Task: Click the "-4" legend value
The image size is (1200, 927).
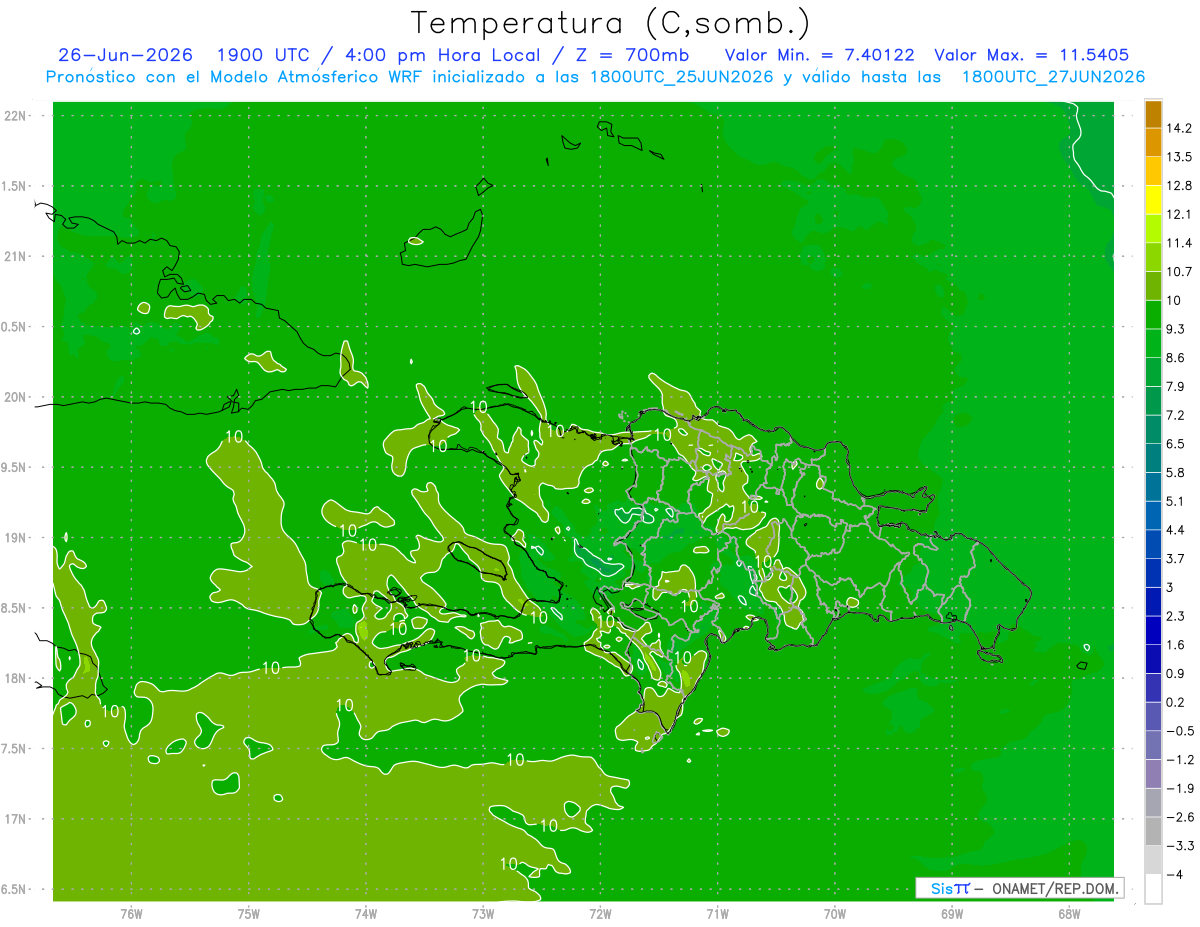Action: tap(1175, 875)
